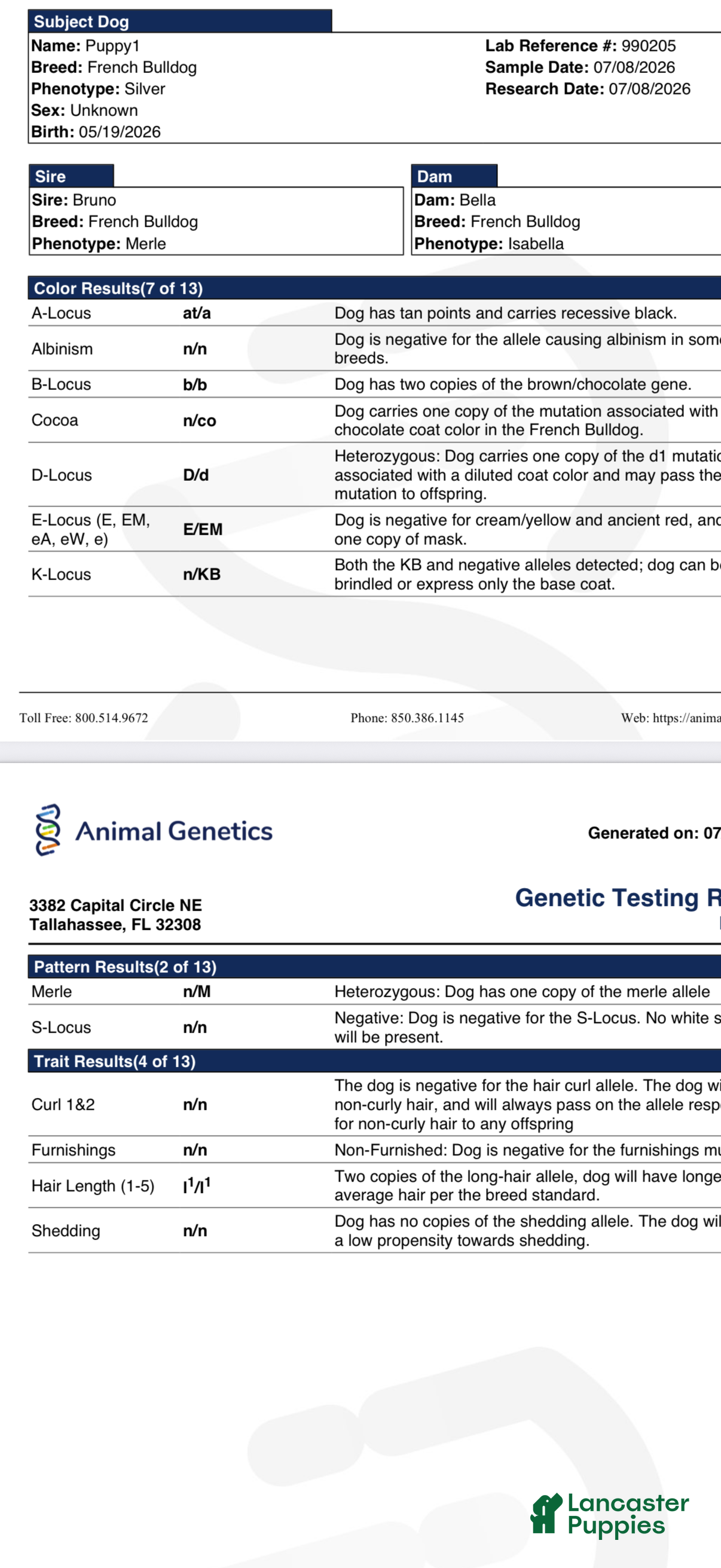721x1568 pixels.
Task: Click the Color Results(7 of 13) header bar
Action: 374,288
